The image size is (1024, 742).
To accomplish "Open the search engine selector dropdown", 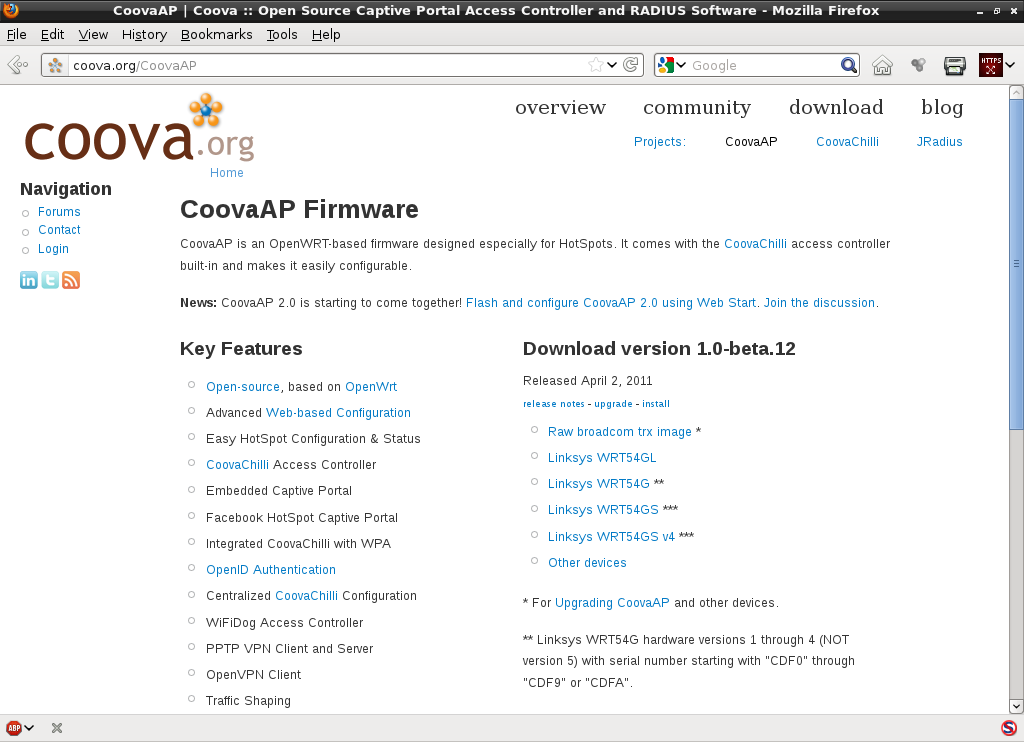I will point(681,65).
